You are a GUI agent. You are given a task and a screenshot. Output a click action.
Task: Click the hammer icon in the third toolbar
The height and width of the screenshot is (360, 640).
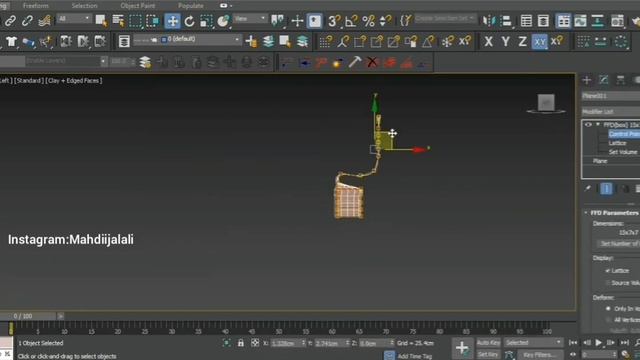355,62
